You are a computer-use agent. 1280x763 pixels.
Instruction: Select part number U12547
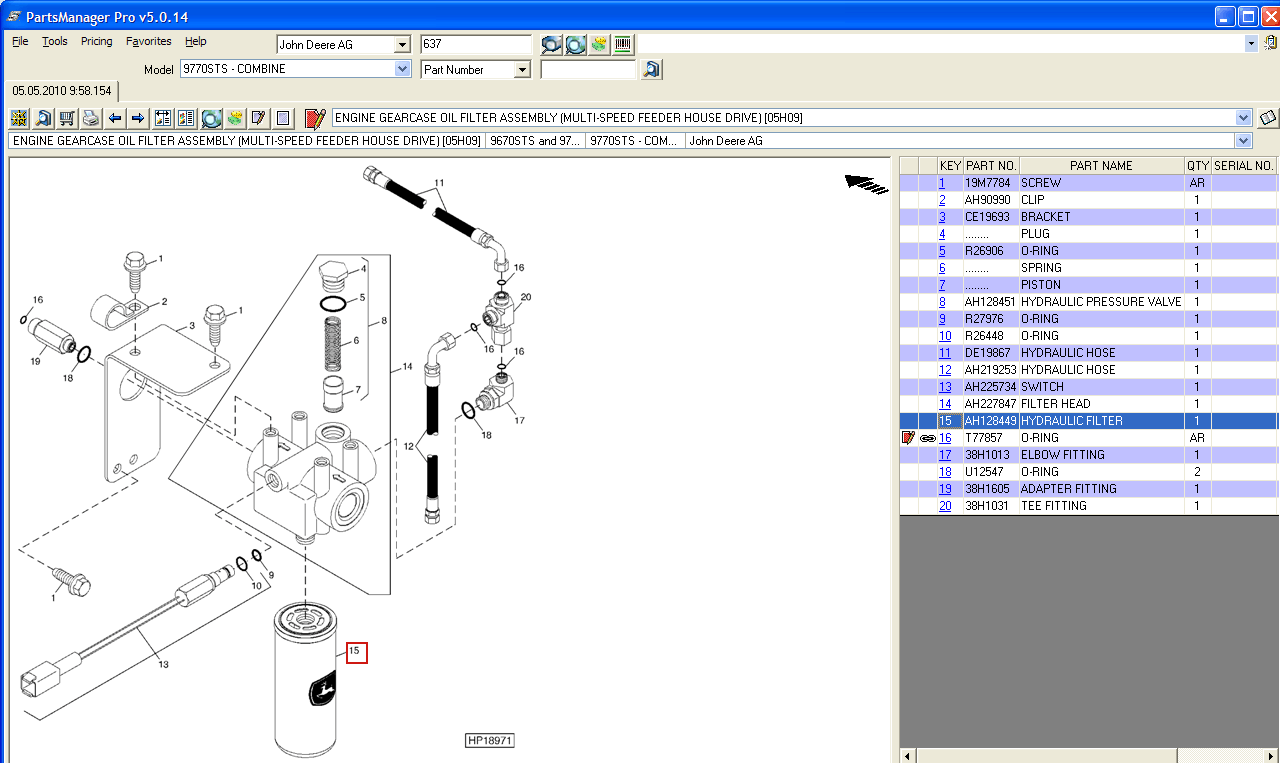pos(984,472)
